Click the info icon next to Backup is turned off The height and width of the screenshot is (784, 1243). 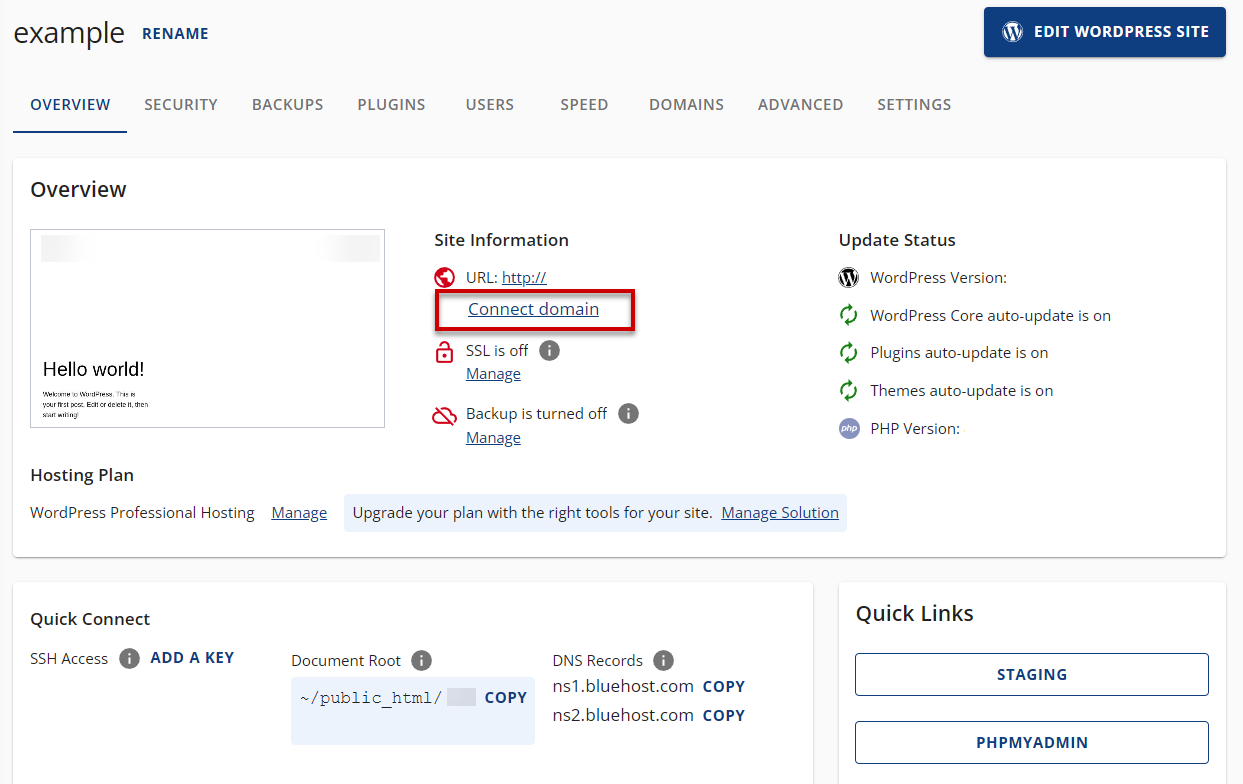pos(628,414)
